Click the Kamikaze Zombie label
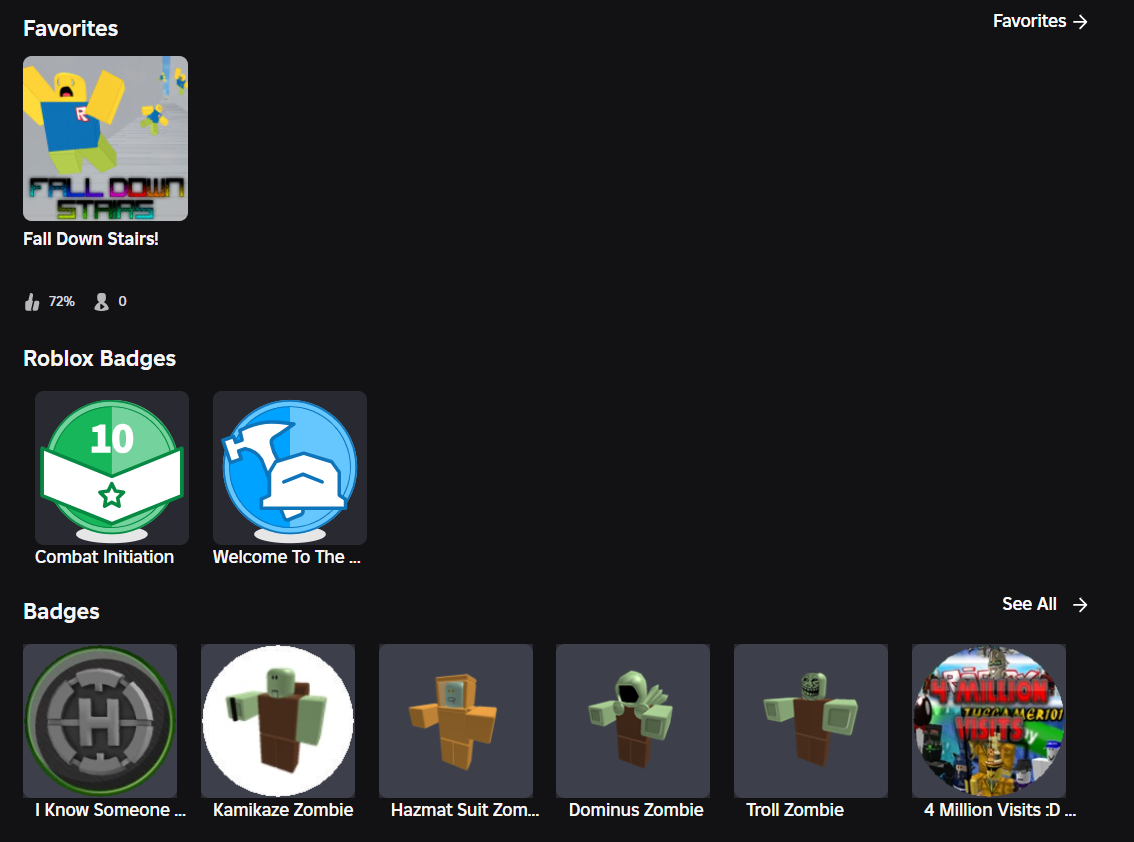This screenshot has height=842, width=1134. point(283,810)
